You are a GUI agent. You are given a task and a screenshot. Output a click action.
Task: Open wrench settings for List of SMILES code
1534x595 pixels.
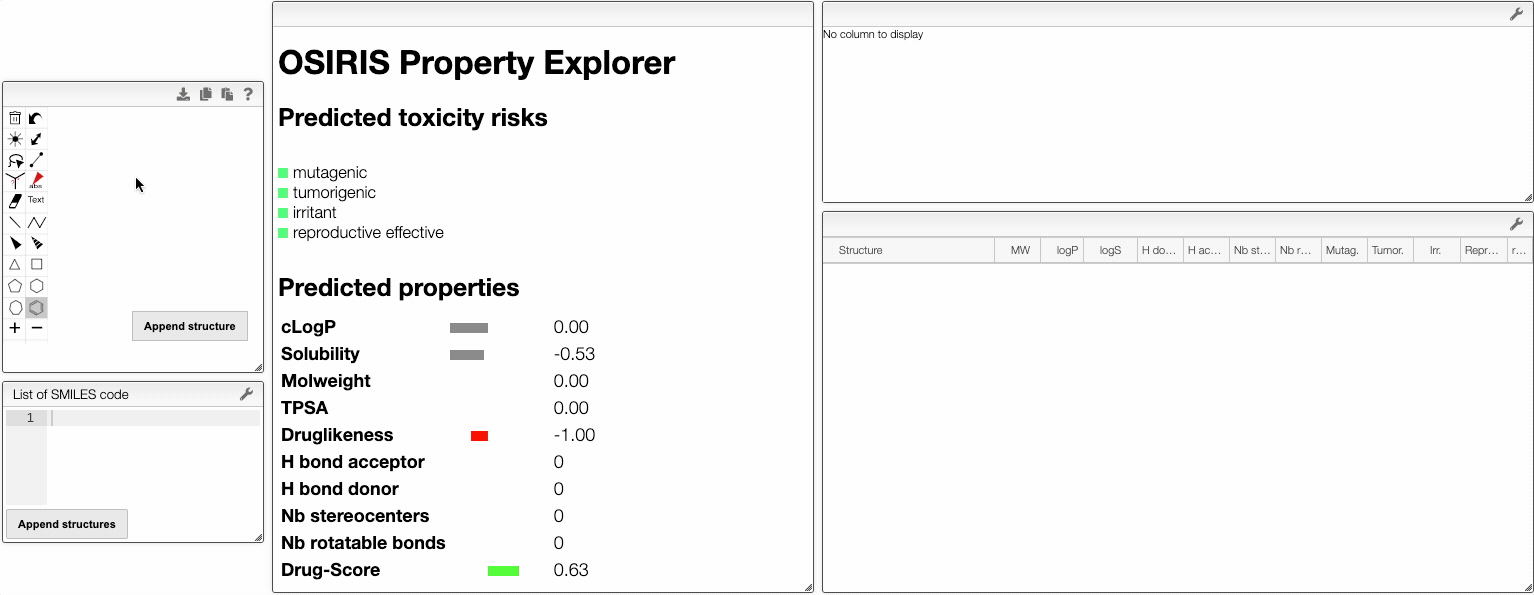pyautogui.click(x=247, y=394)
